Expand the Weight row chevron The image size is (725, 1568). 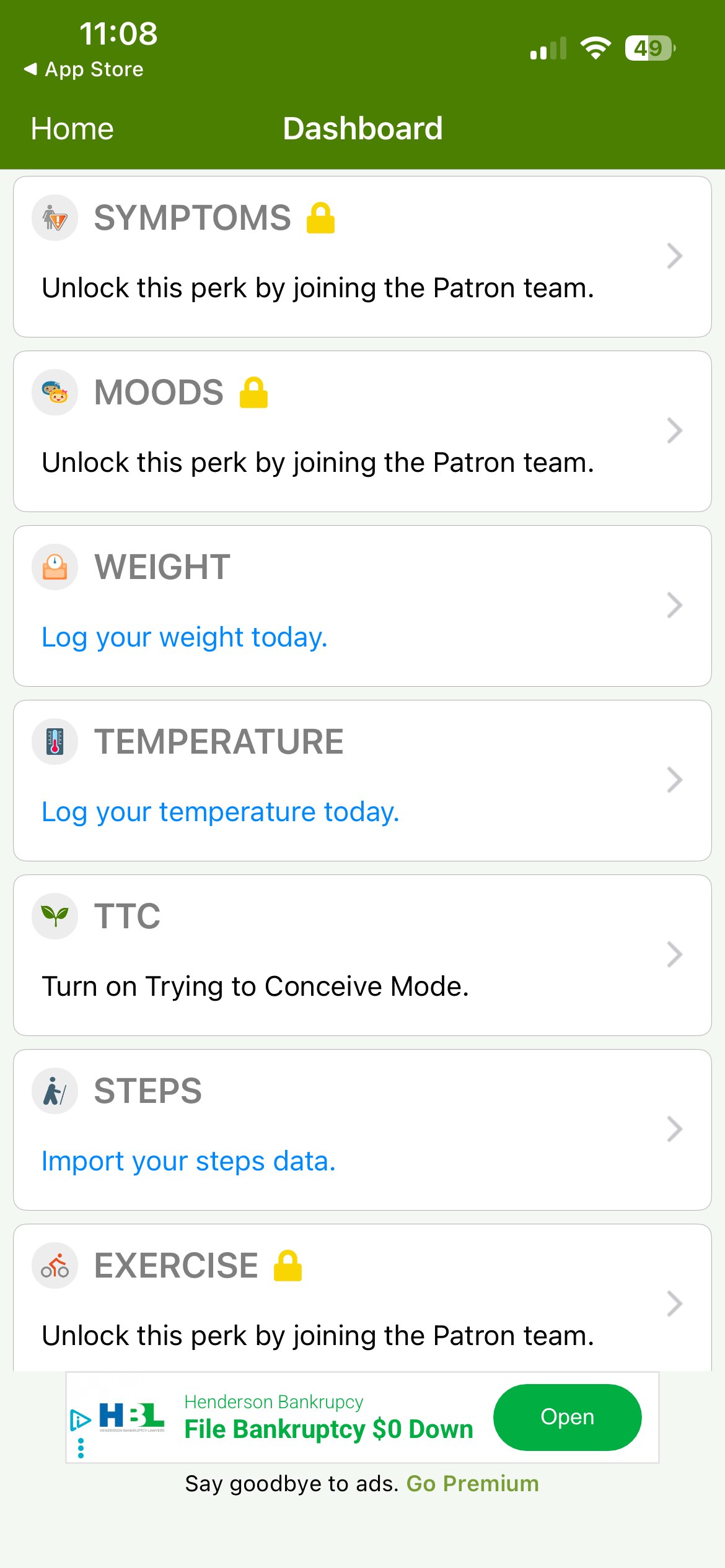click(x=674, y=606)
